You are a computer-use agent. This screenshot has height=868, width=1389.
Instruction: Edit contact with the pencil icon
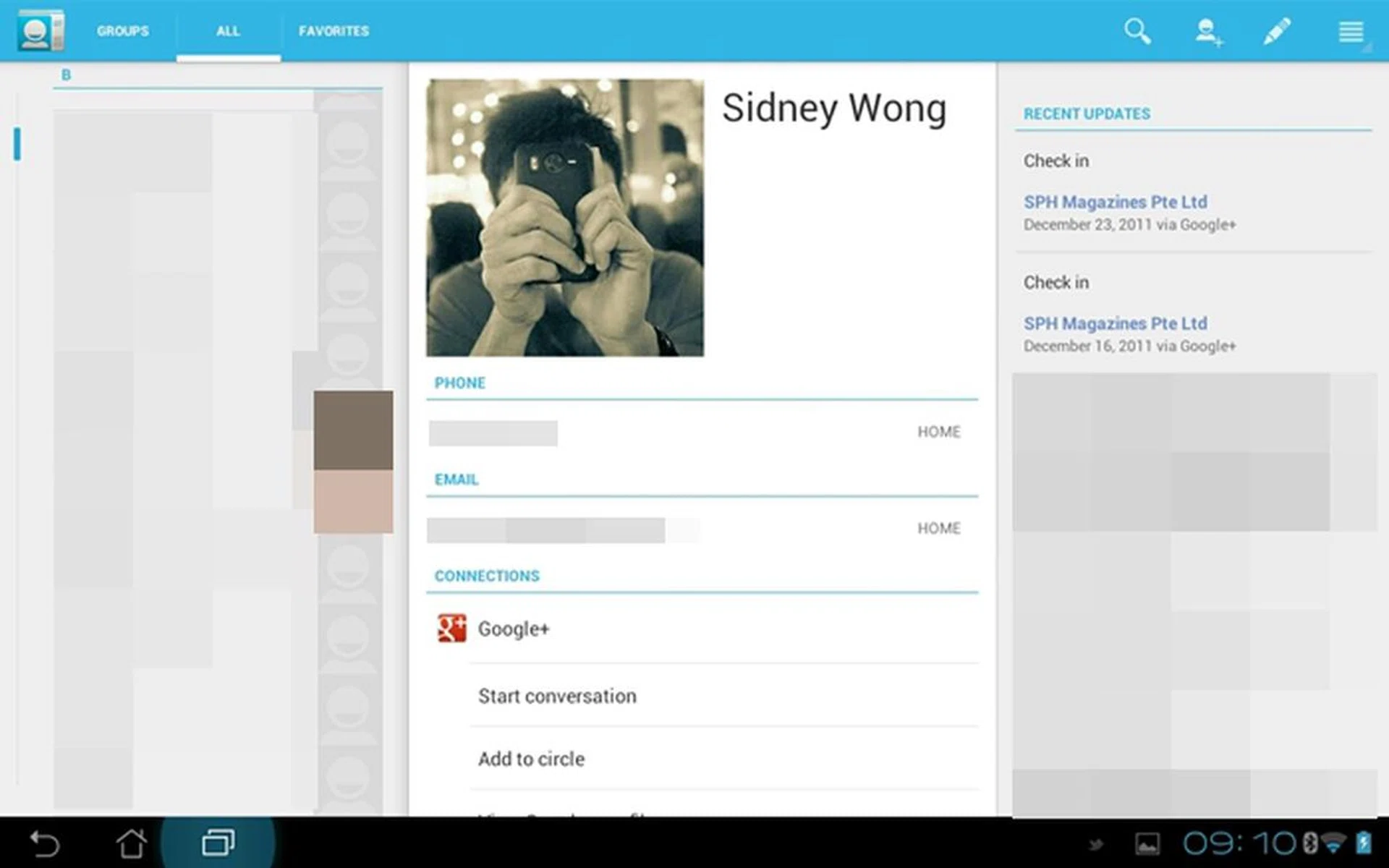click(x=1277, y=32)
